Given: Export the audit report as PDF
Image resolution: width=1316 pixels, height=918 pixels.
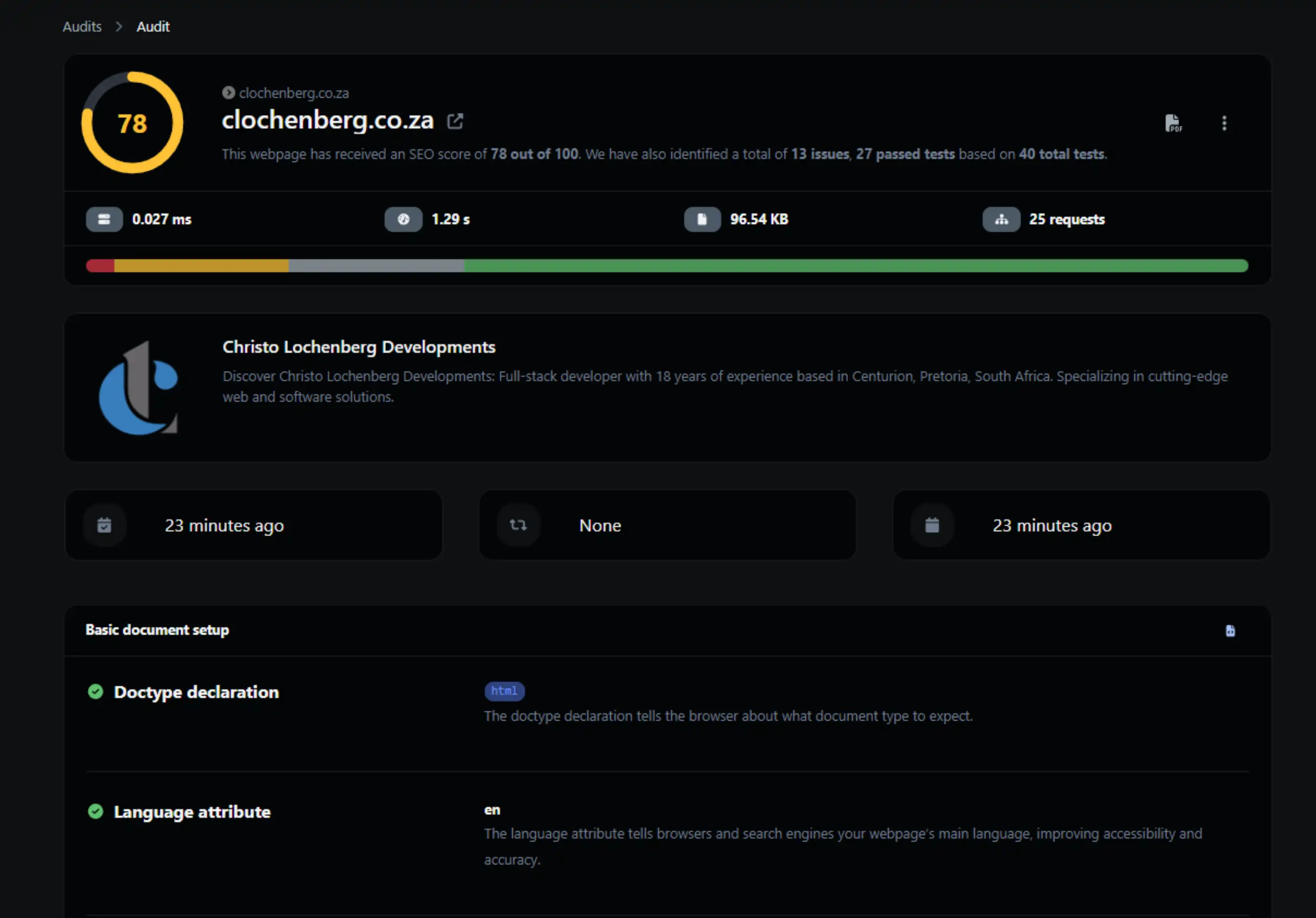Looking at the screenshot, I should coord(1174,123).
